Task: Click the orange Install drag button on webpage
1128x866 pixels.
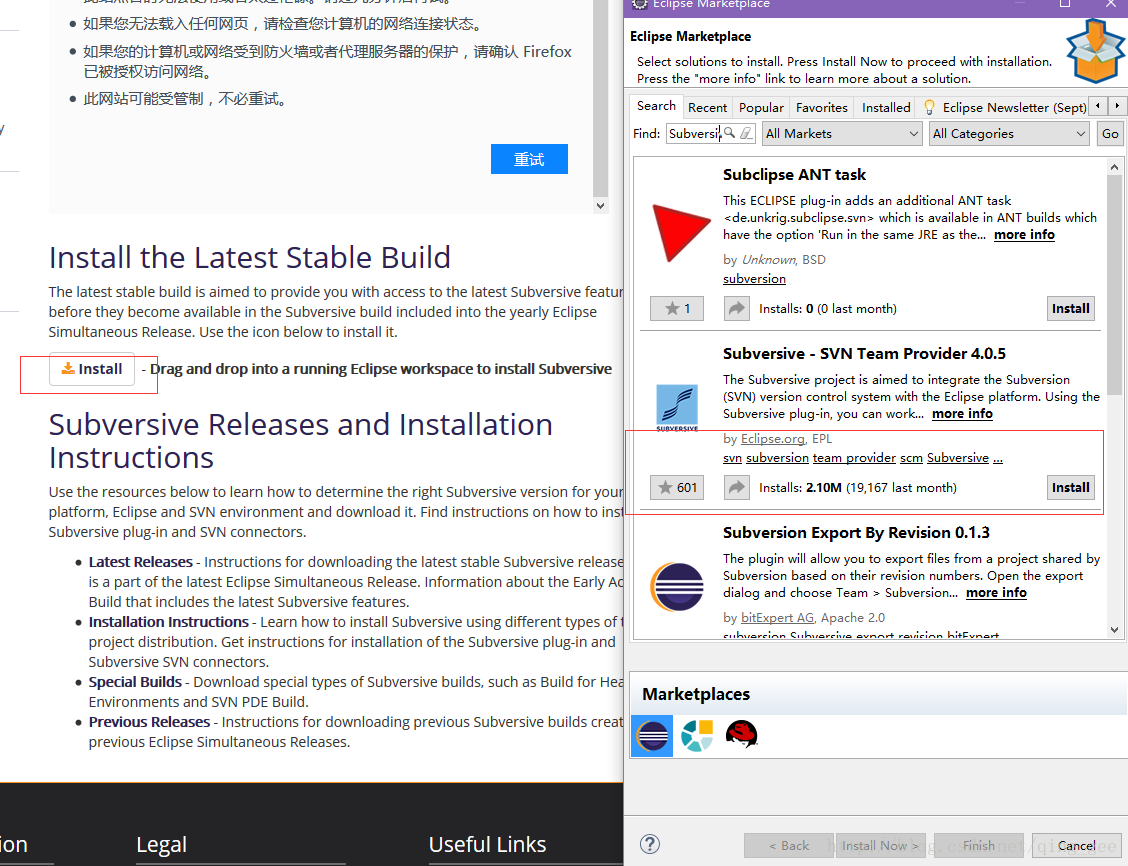Action: [x=91, y=369]
